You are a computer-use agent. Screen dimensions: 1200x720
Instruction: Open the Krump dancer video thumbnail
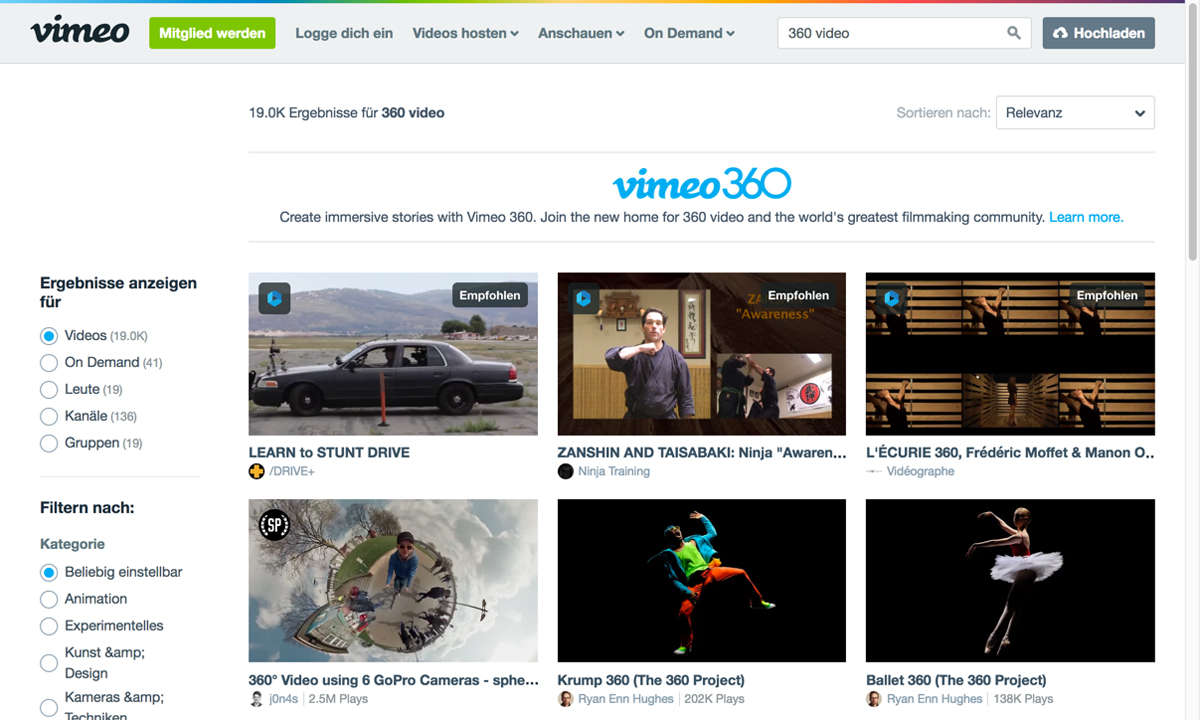[702, 581]
